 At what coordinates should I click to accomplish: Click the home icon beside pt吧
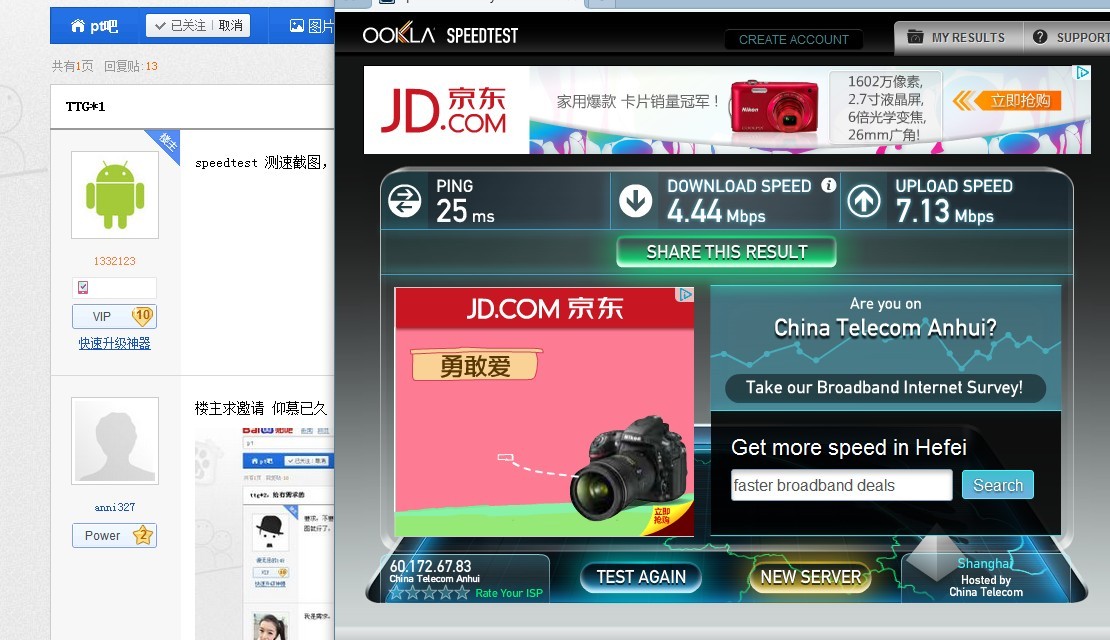78,26
